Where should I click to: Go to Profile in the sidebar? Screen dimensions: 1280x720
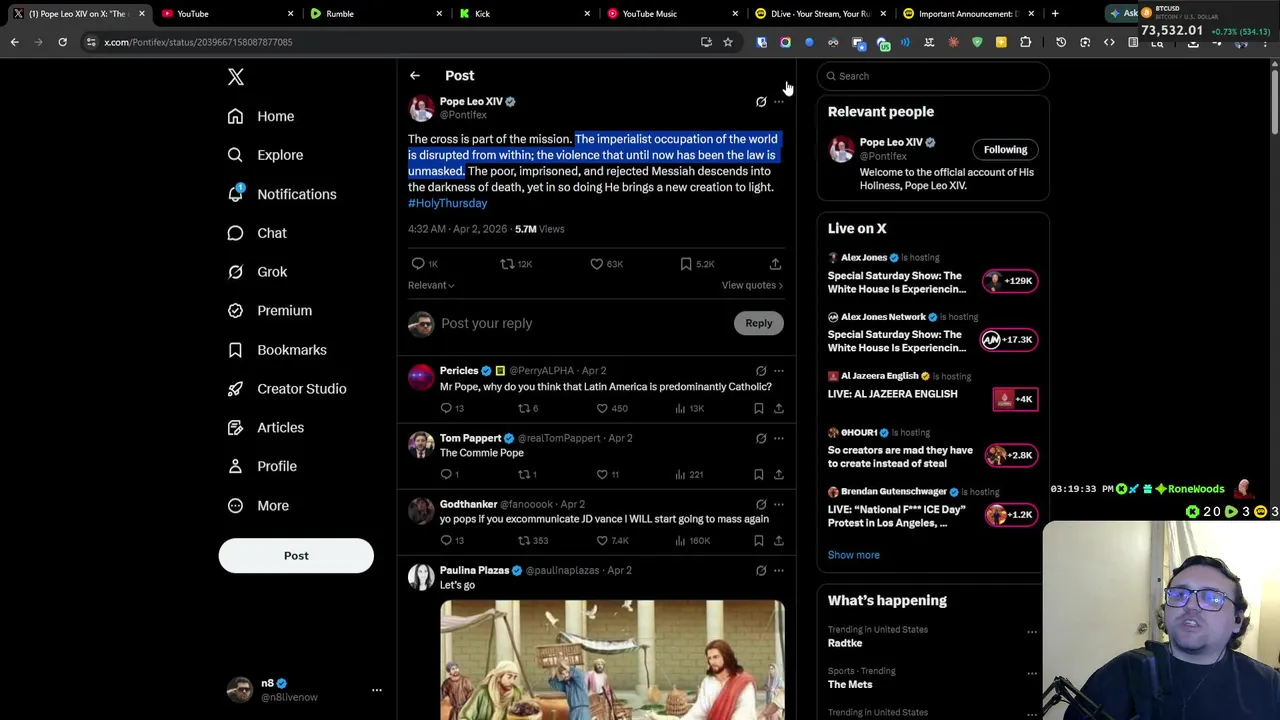(x=262, y=466)
